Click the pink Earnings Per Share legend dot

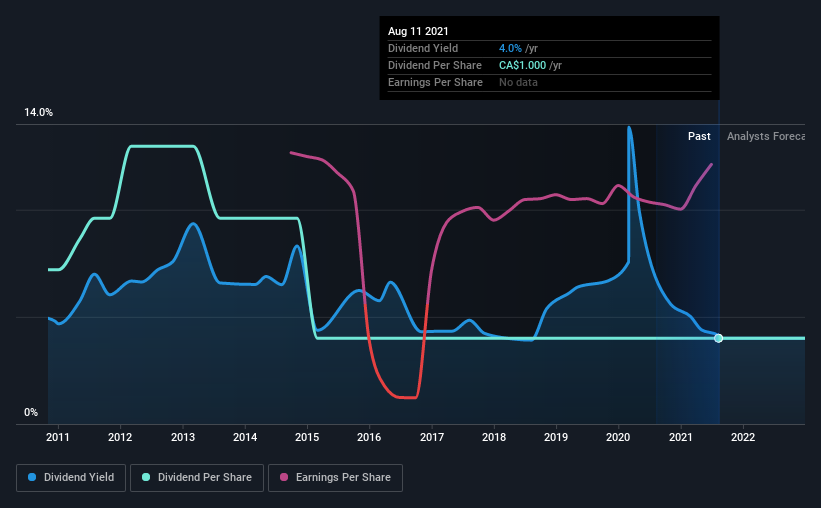pyautogui.click(x=284, y=477)
